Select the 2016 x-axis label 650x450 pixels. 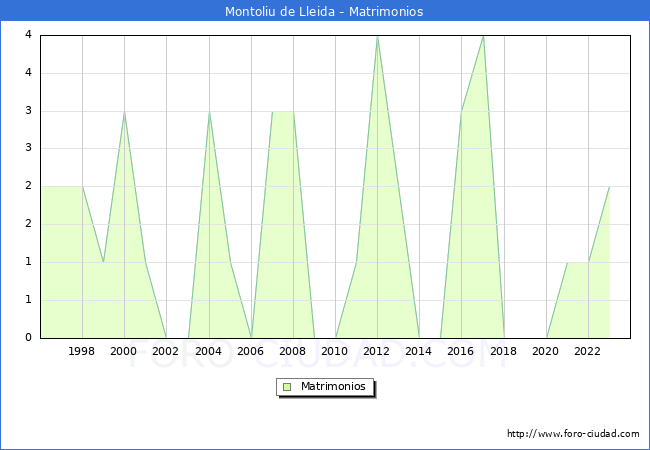point(461,351)
